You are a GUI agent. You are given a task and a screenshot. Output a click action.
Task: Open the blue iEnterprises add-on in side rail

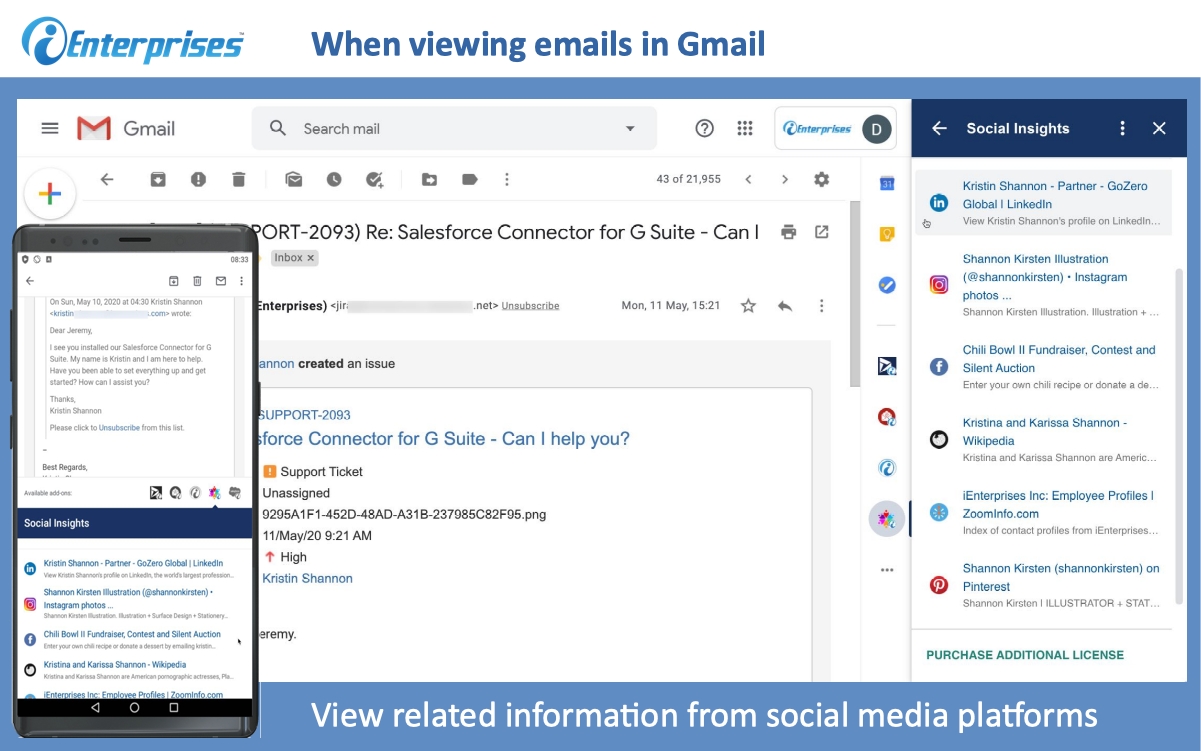pyautogui.click(x=886, y=467)
